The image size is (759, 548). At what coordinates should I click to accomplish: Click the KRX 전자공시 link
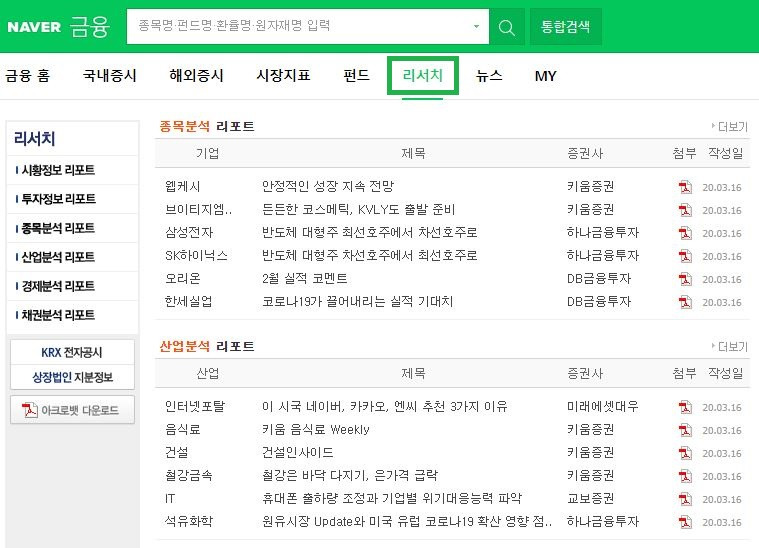(x=72, y=352)
